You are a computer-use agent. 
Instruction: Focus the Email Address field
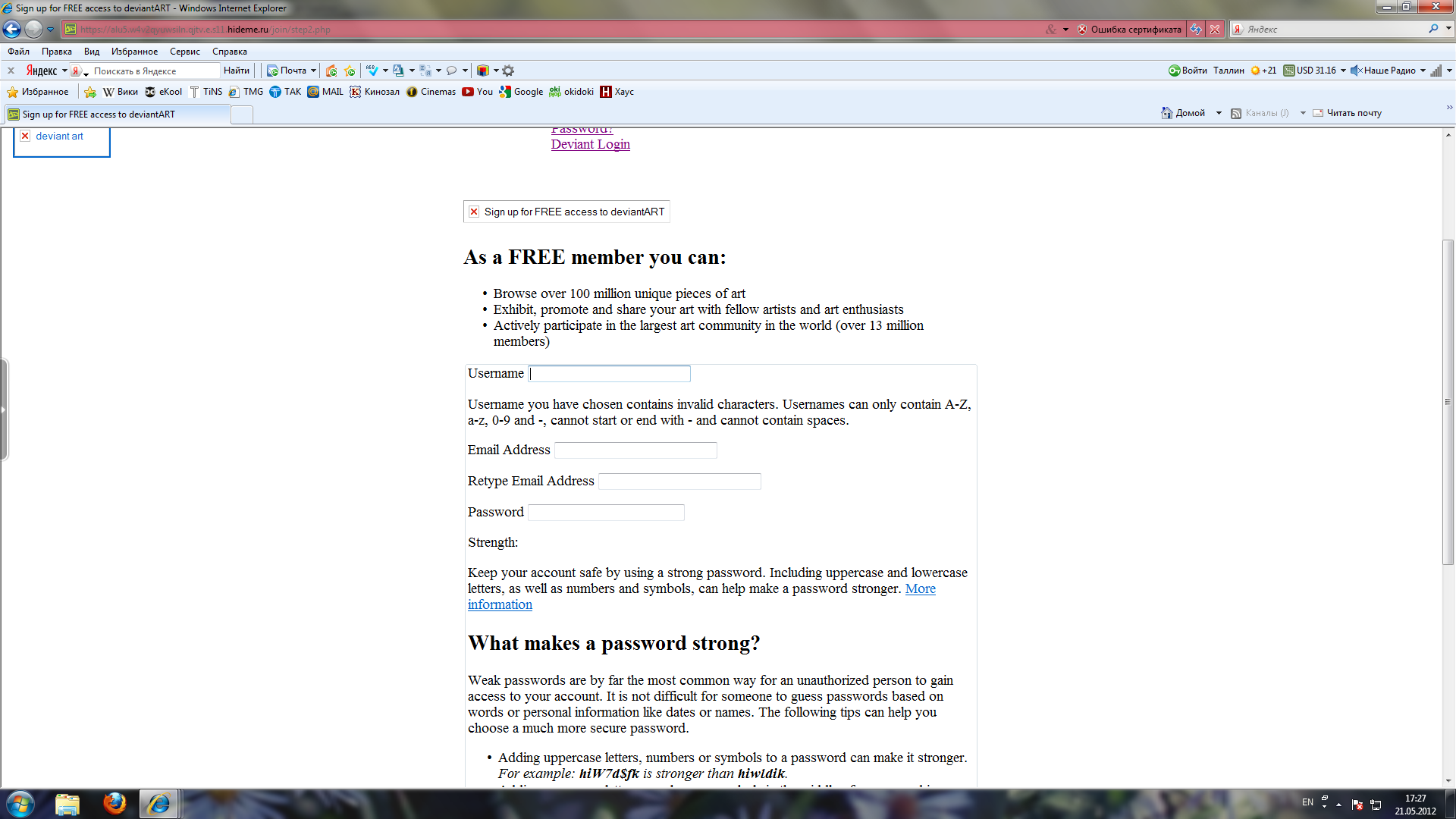(x=635, y=450)
